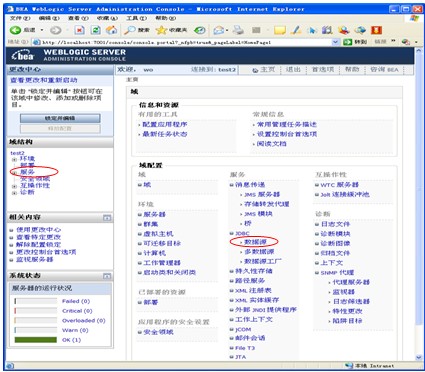Click the red download arrow icon in toolbar
Viewport: 425px width, 372px height.
[376, 30]
